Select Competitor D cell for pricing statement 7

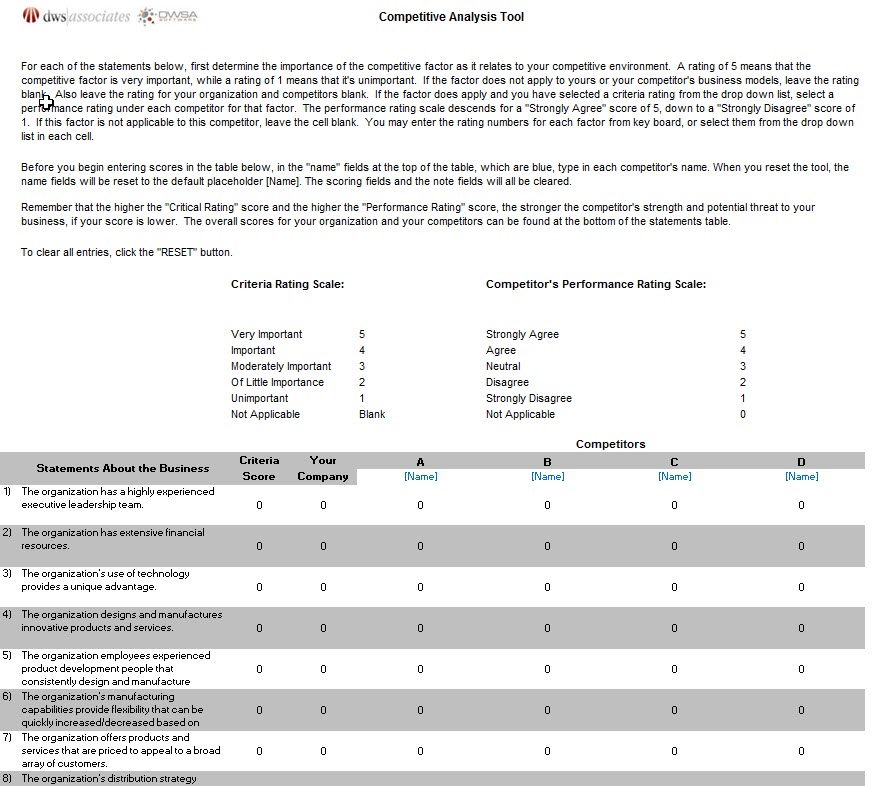point(802,751)
